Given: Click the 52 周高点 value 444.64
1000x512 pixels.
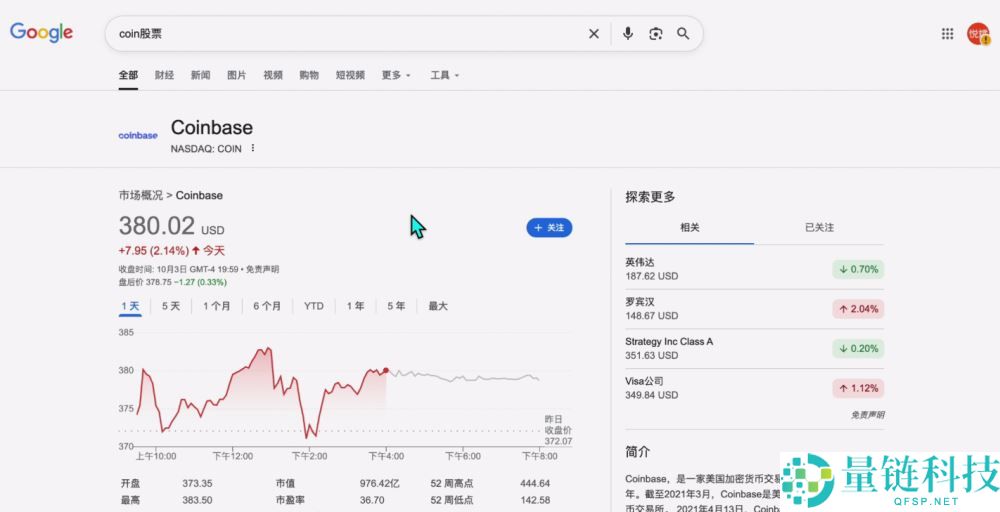Looking at the screenshot, I should click(534, 483).
